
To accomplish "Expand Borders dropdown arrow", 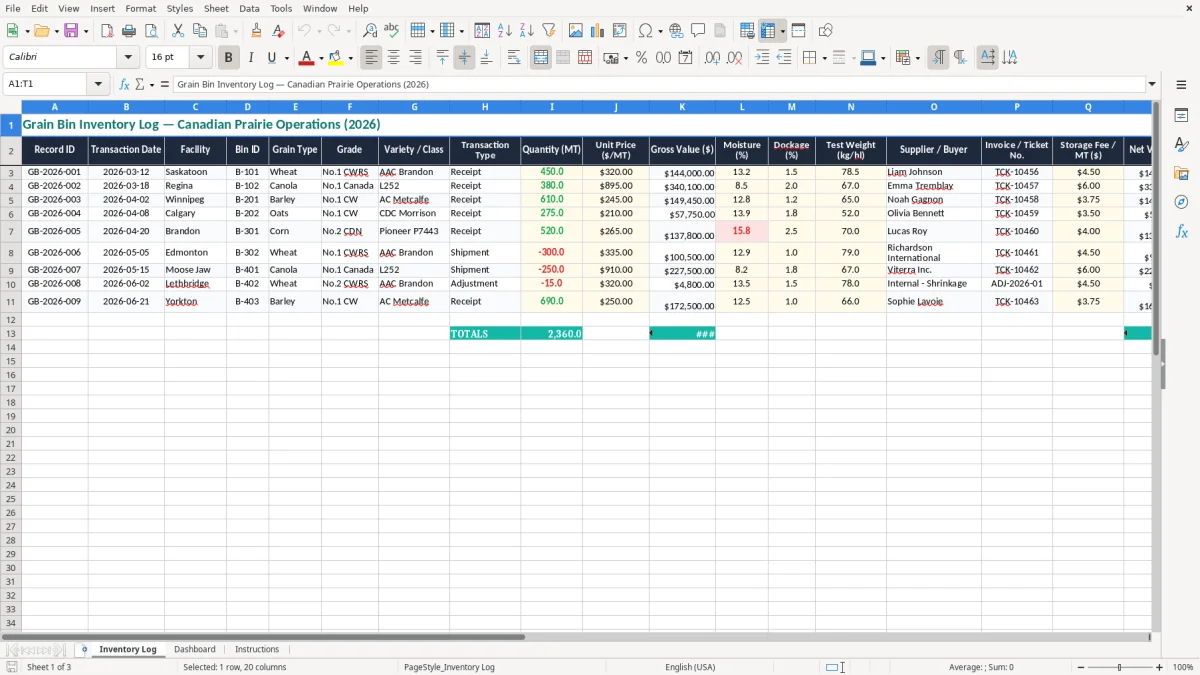I will 825,58.
